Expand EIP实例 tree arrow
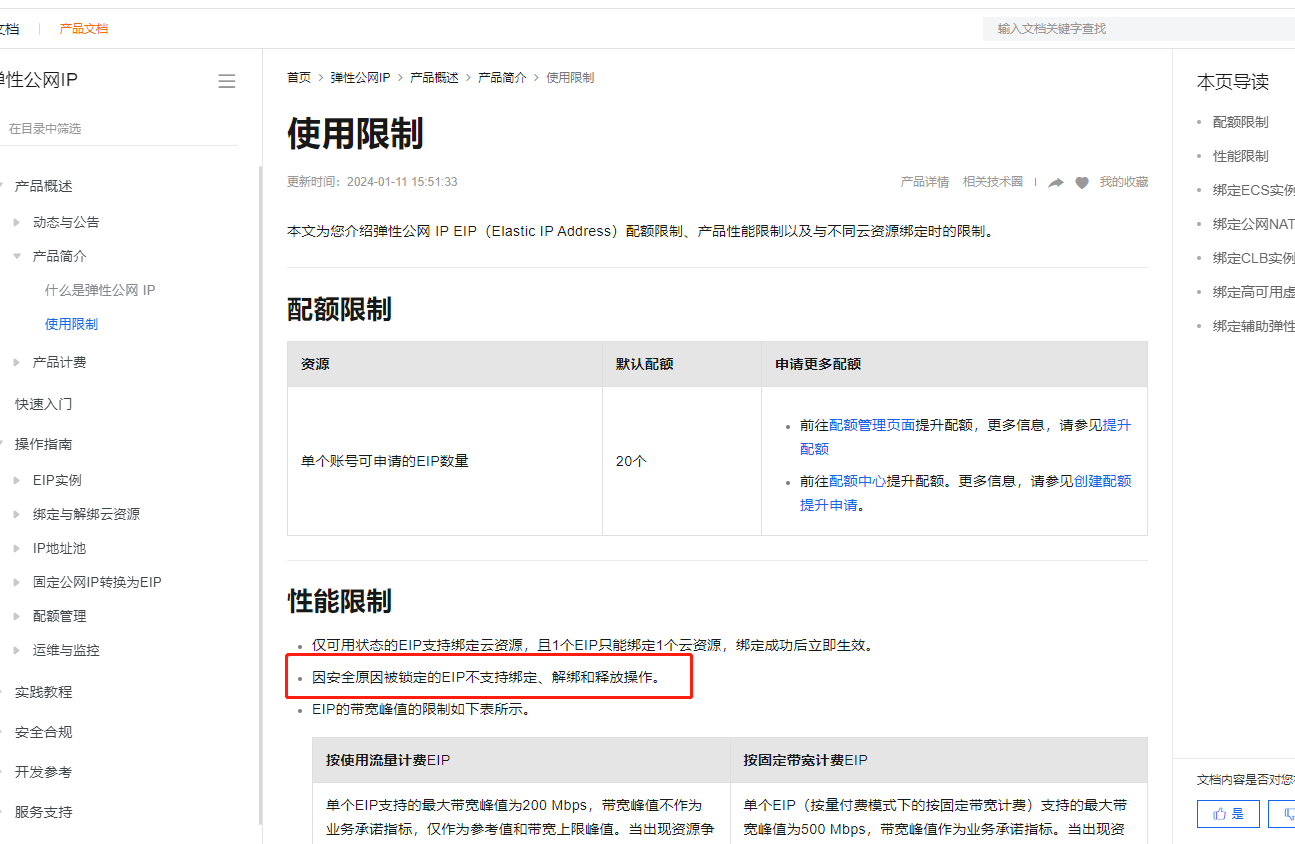The width and height of the screenshot is (1295, 844). 17,480
